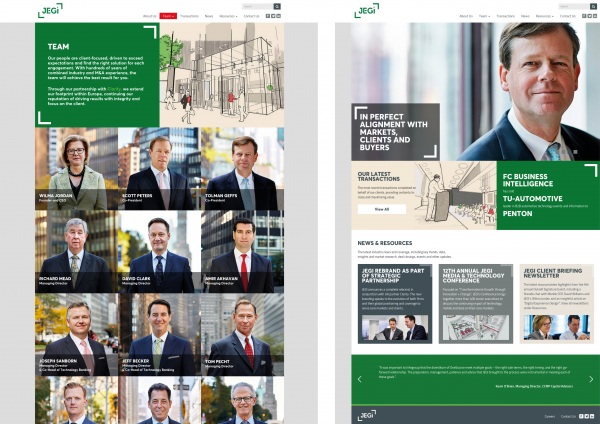Go to Transactions on the home page
Screen dimensions: 600x424
(x=505, y=16)
